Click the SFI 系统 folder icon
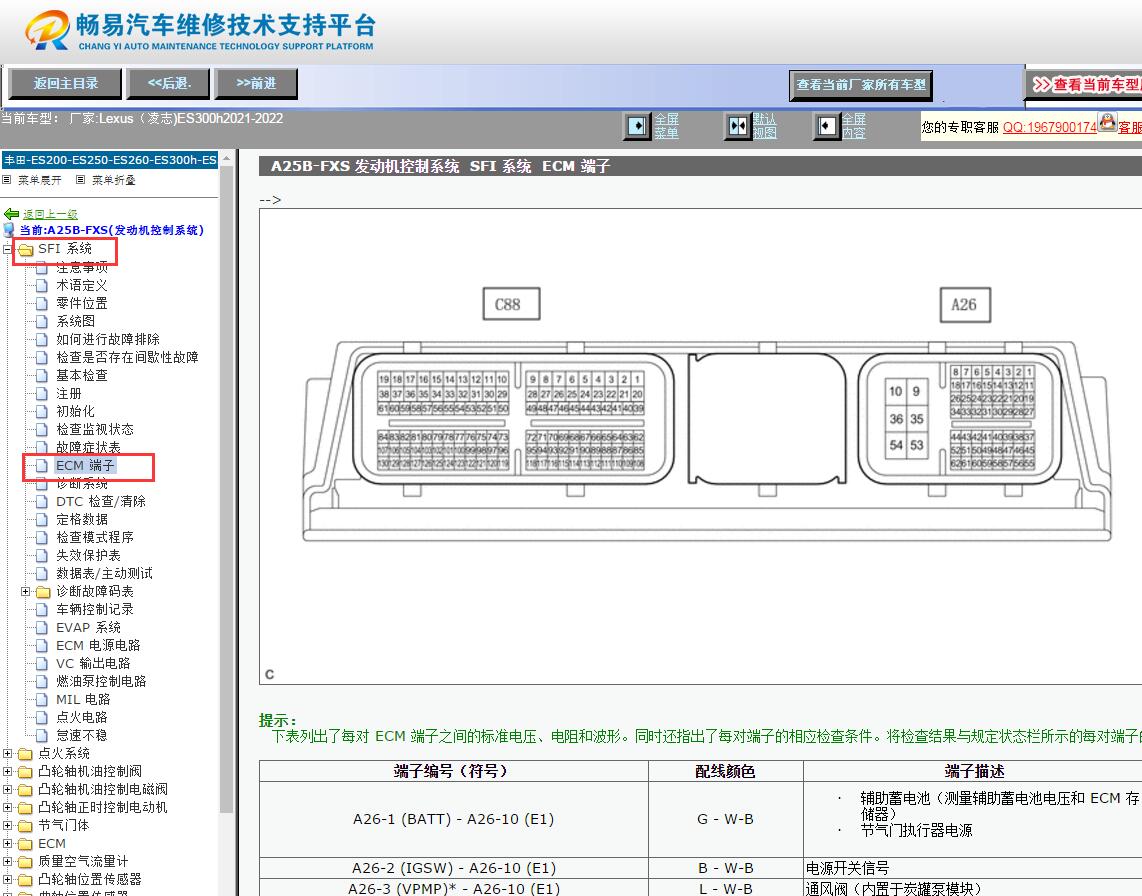Image resolution: width=1142 pixels, height=896 pixels. click(26, 250)
